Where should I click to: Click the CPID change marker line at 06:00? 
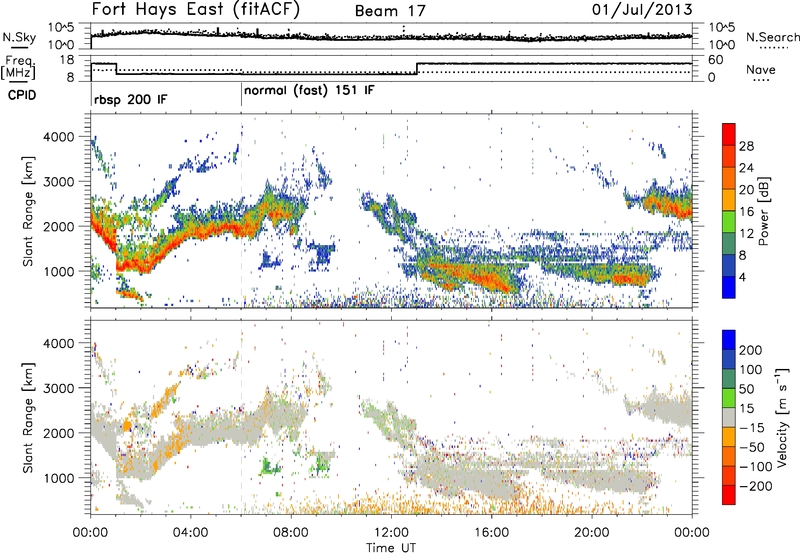[241, 95]
